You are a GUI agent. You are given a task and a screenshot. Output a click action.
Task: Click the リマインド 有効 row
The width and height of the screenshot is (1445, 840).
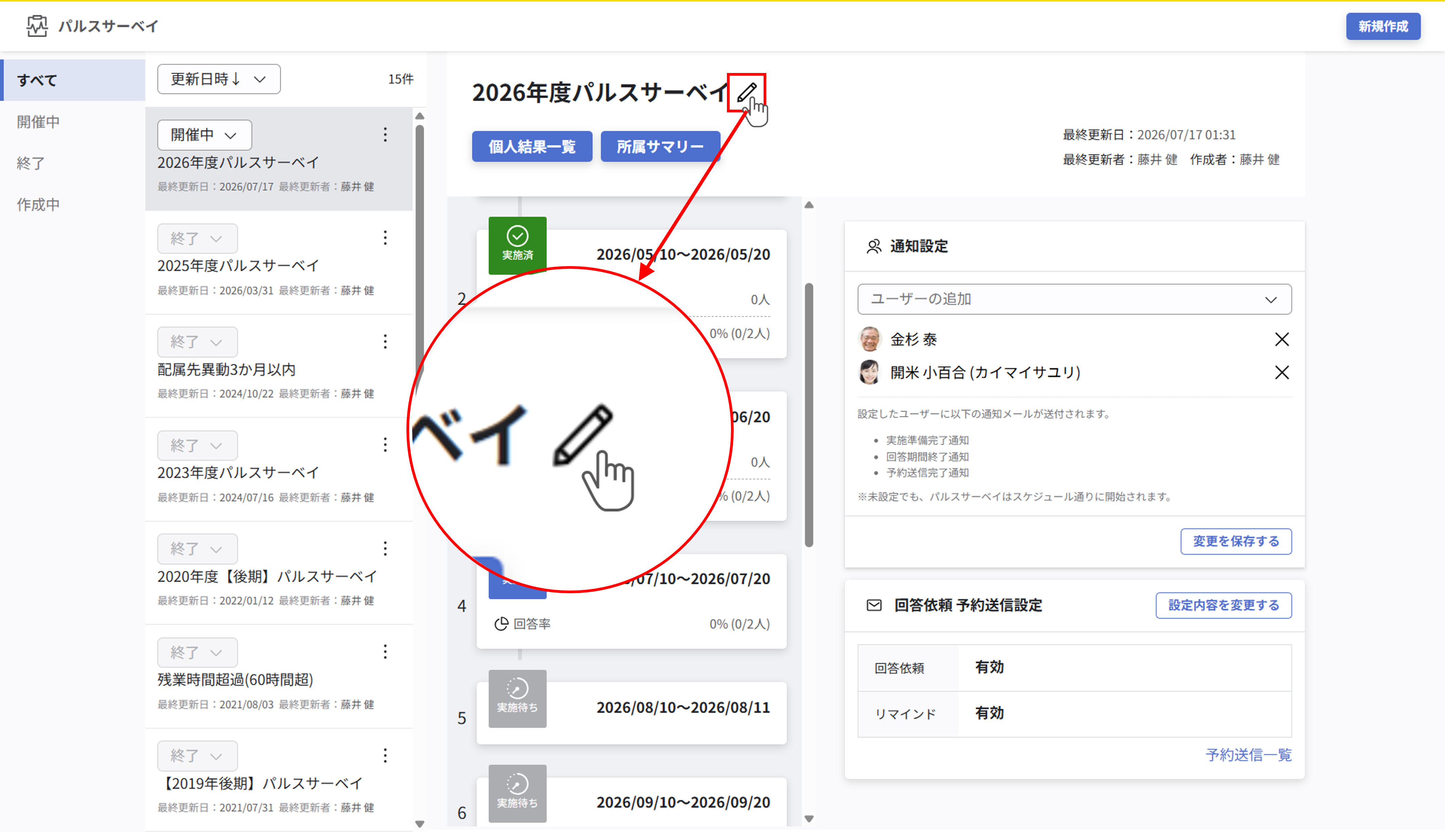pyautogui.click(x=1074, y=714)
